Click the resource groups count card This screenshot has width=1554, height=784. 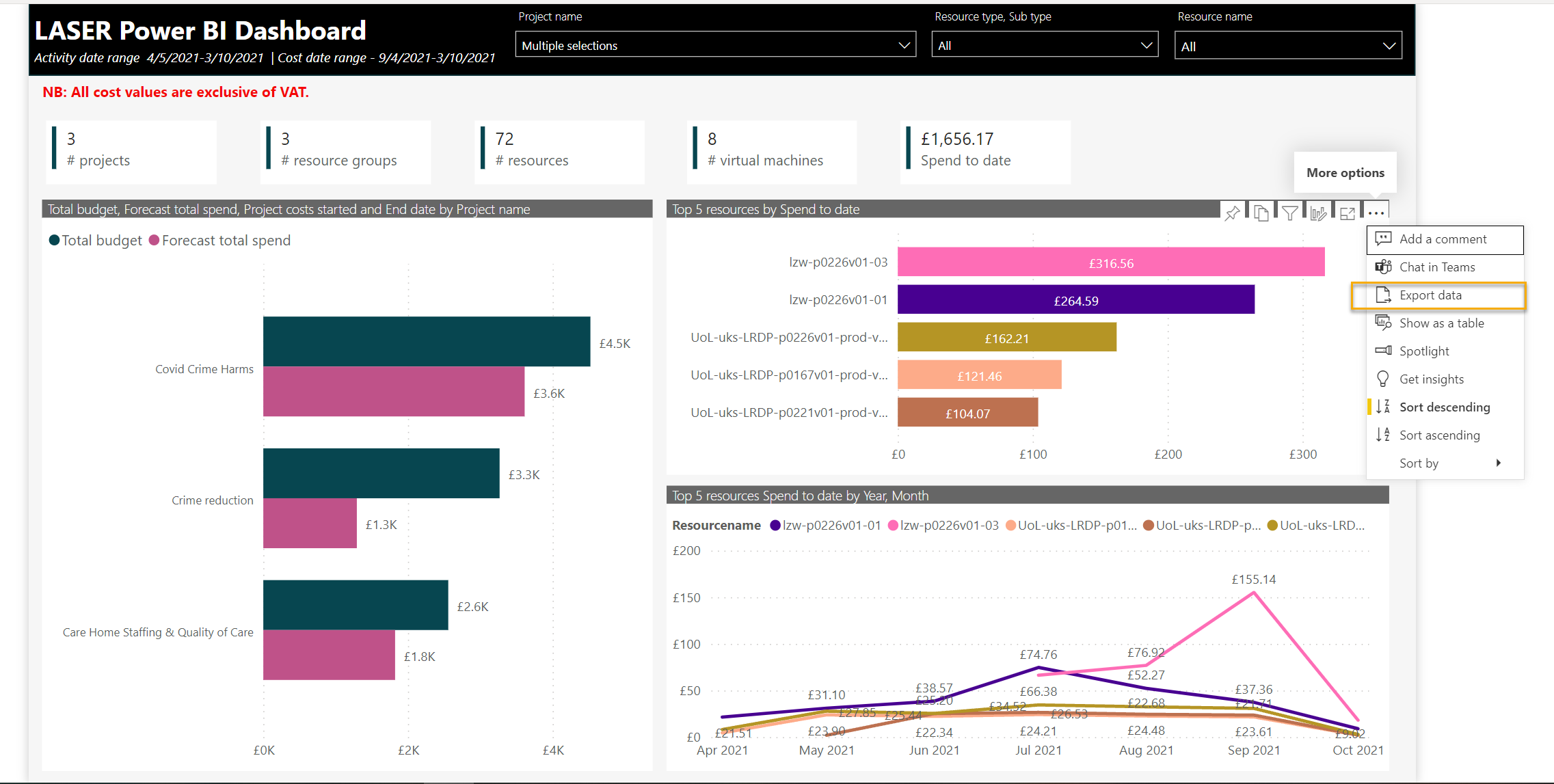coord(345,151)
